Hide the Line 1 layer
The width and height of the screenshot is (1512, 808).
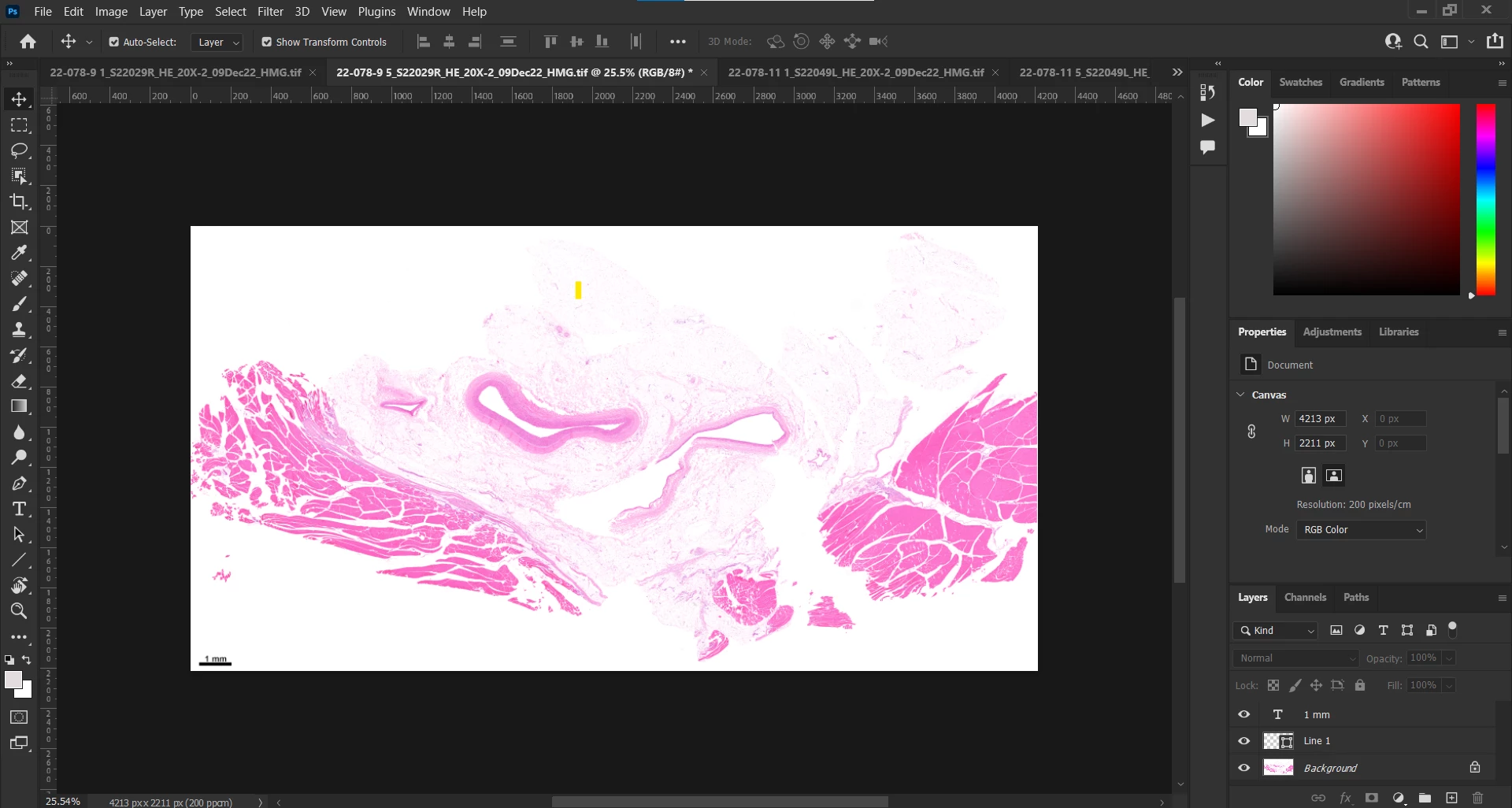[x=1244, y=741]
